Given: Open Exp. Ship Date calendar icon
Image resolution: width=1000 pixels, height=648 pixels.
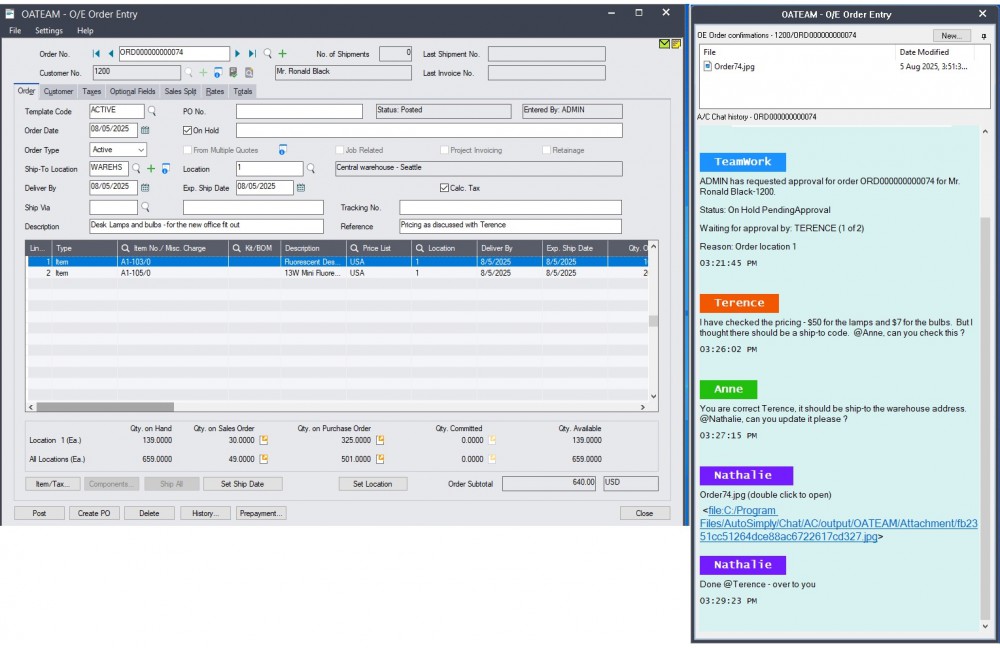Looking at the screenshot, I should (301, 188).
